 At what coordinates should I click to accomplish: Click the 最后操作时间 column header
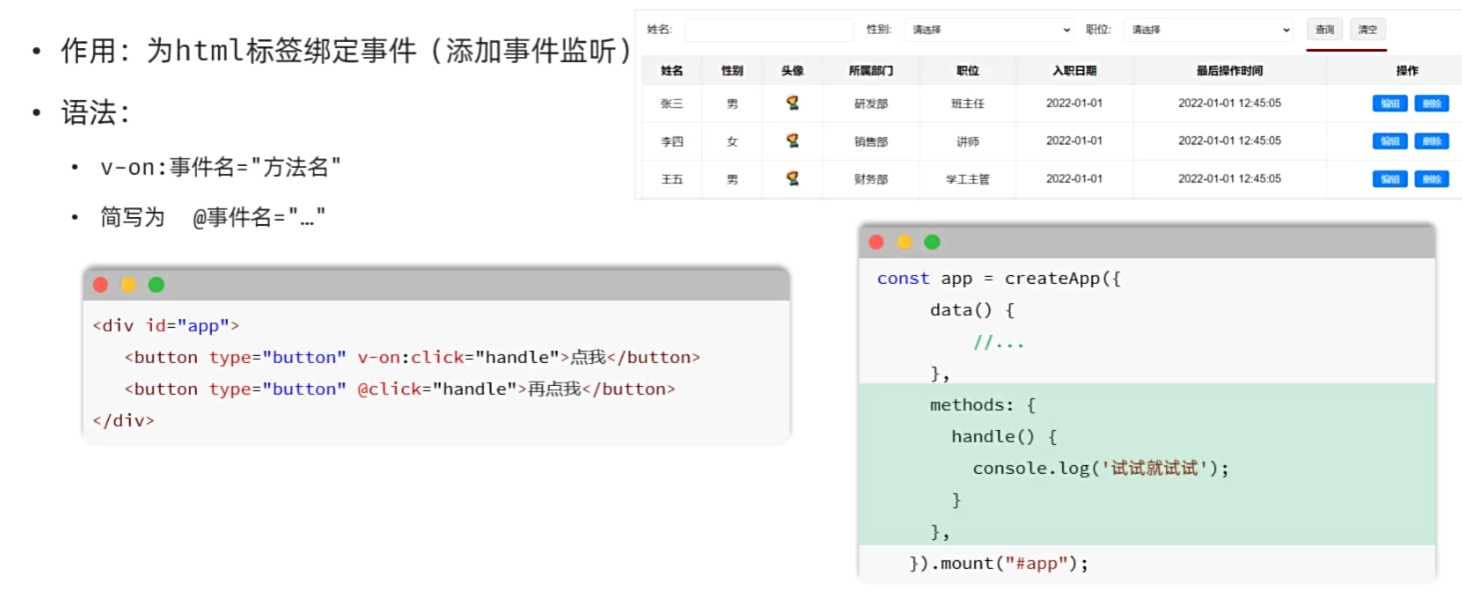click(1229, 71)
